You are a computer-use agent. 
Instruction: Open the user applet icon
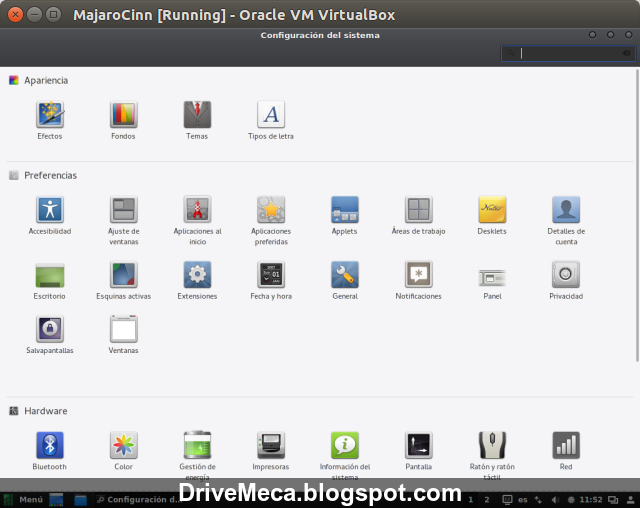pos(631,499)
